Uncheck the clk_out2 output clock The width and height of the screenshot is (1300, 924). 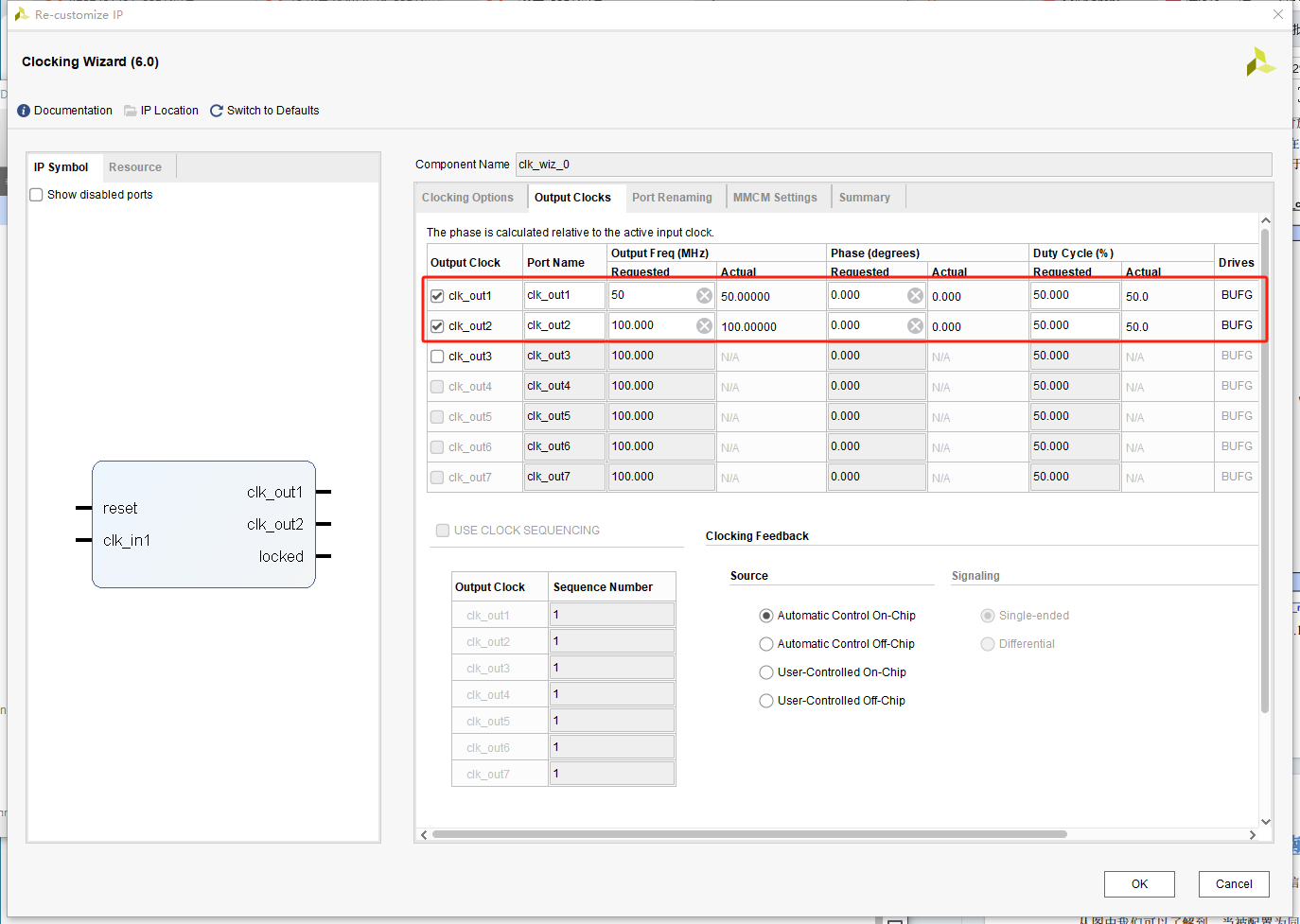(x=437, y=326)
